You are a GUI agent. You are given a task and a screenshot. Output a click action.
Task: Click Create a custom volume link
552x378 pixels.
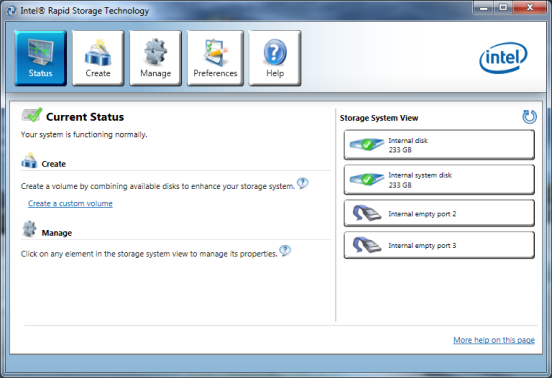[x=70, y=203]
